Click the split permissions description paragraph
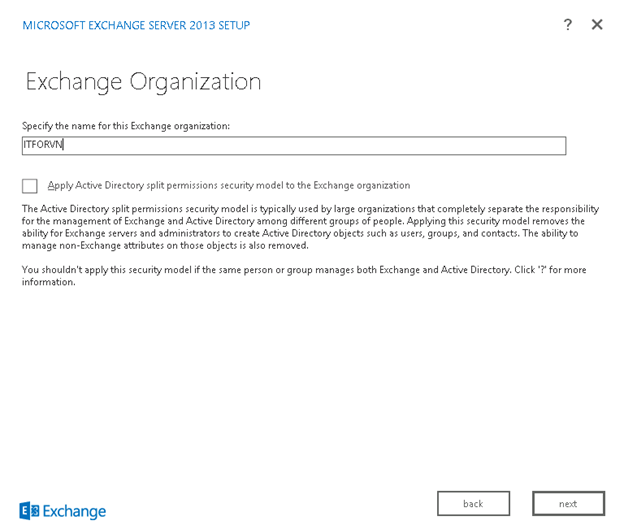 coord(310,227)
